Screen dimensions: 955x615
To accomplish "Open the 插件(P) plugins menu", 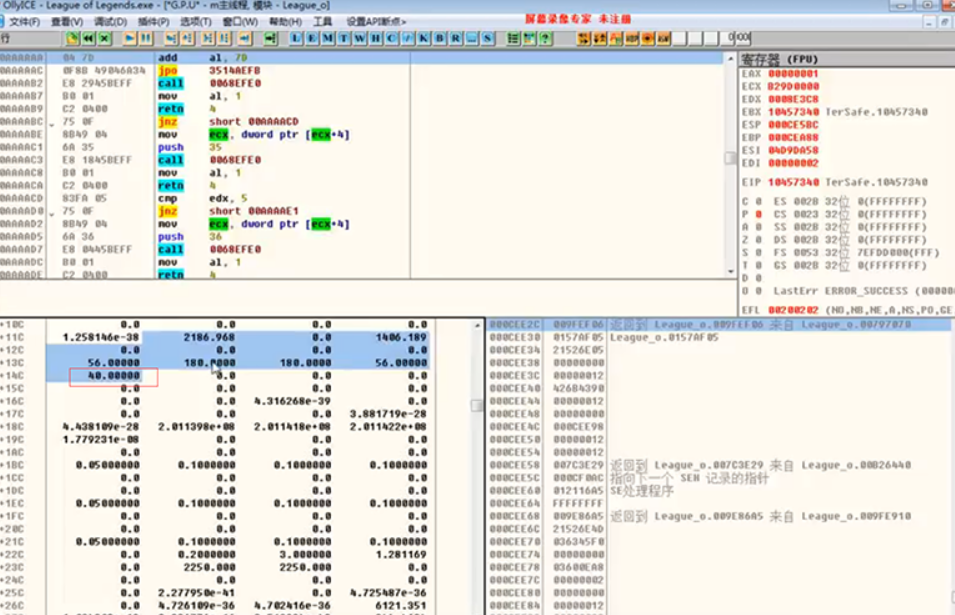I will (153, 21).
